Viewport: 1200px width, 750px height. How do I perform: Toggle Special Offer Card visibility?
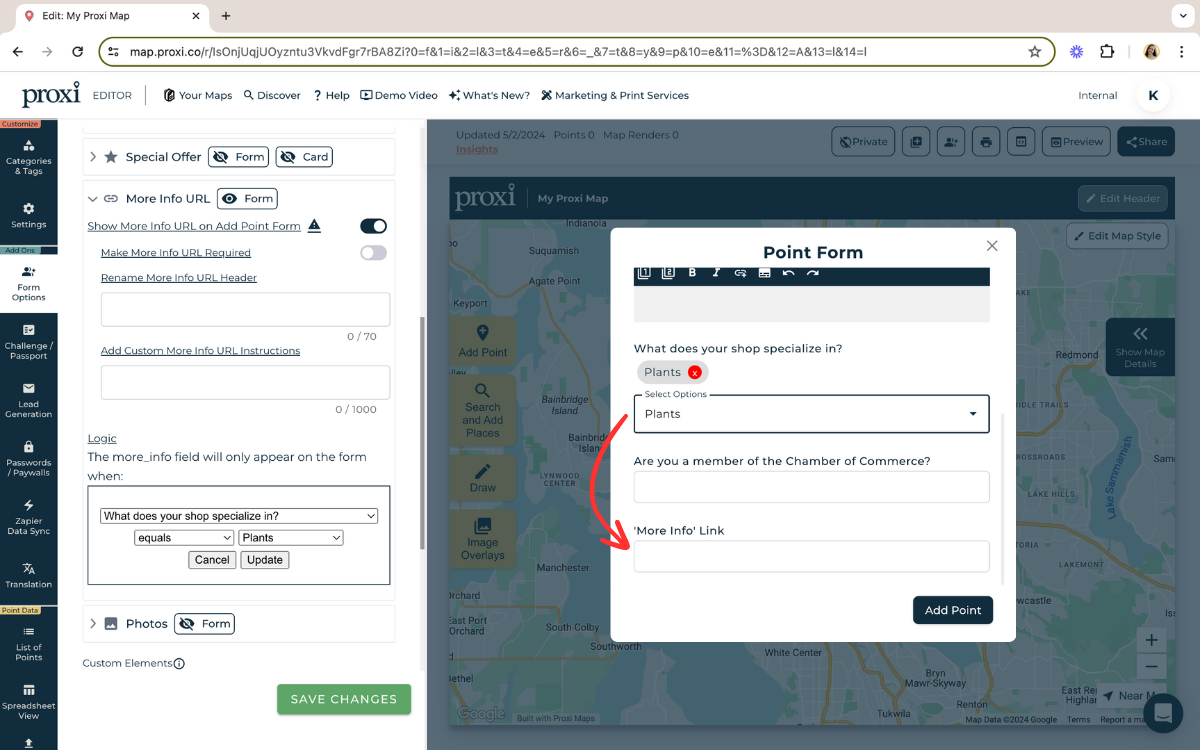coord(304,157)
